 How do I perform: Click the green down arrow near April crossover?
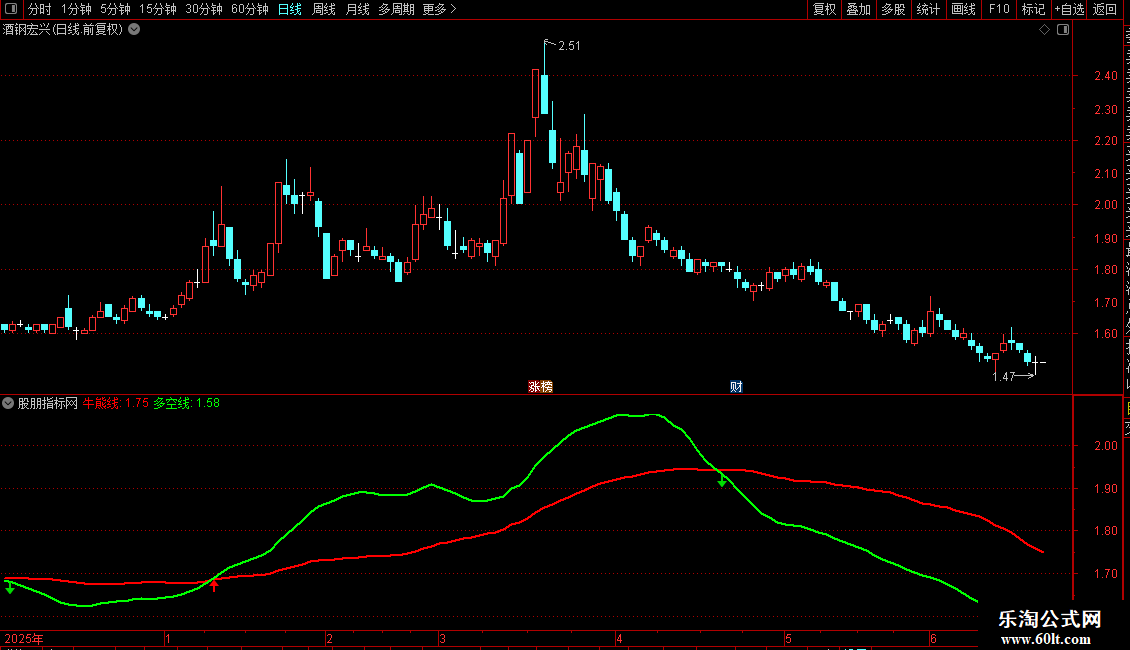[x=721, y=481]
